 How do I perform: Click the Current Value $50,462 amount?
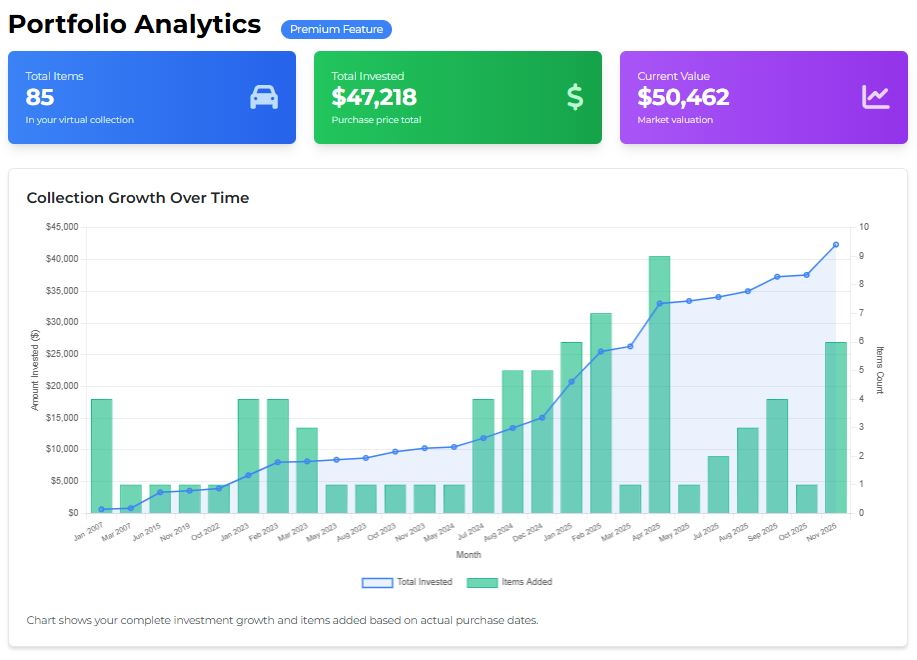coord(683,97)
